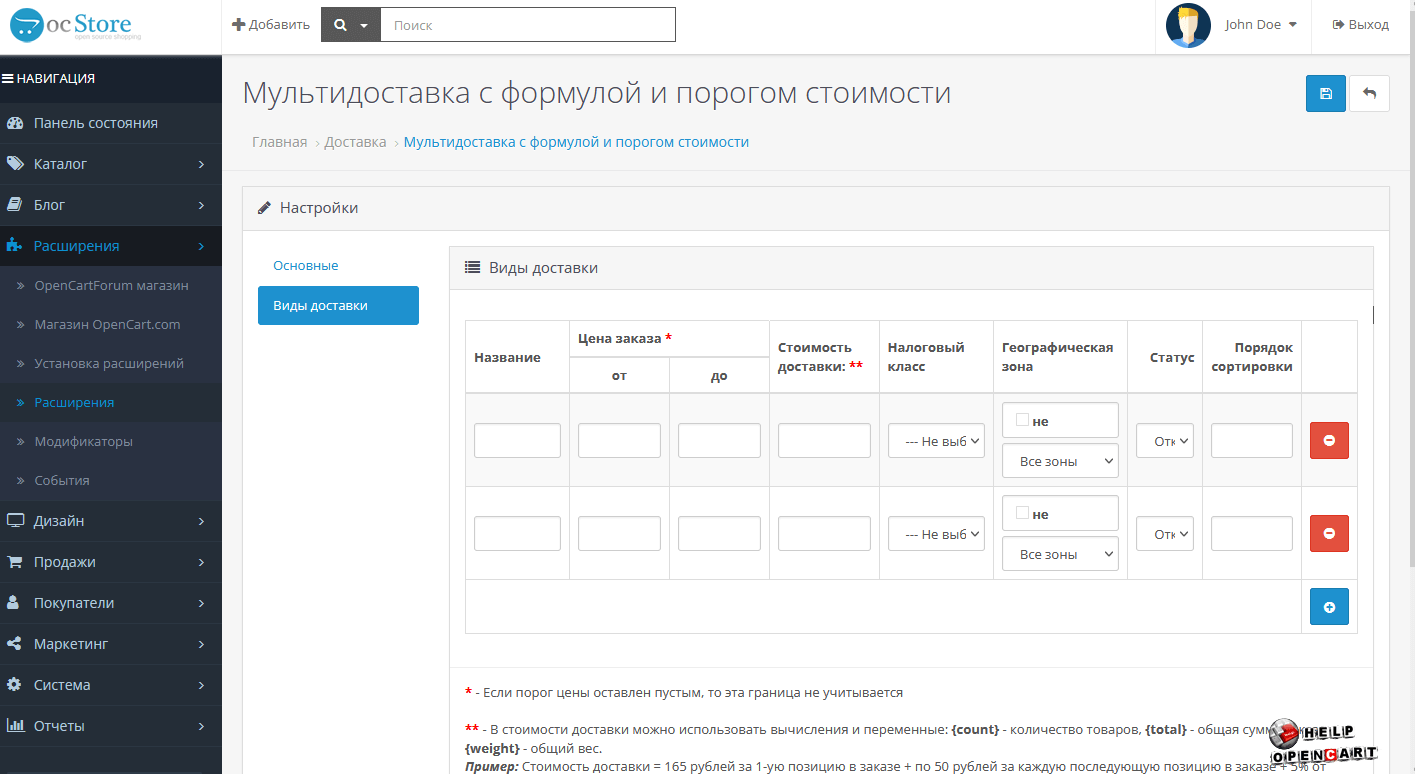Viewport: 1415px width, 774px height.
Task: Click the Выход sign-out icon
Action: pos(1338,25)
